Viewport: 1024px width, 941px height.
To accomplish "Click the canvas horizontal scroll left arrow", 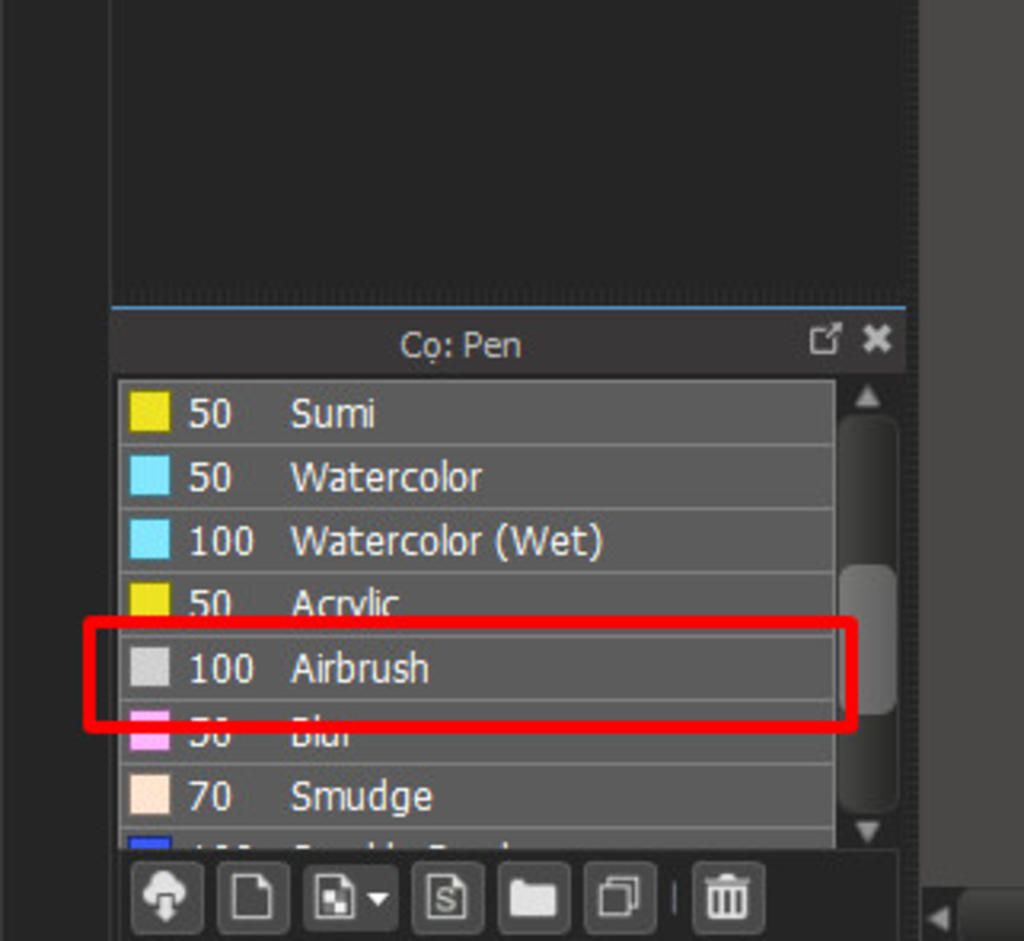I will (x=939, y=917).
